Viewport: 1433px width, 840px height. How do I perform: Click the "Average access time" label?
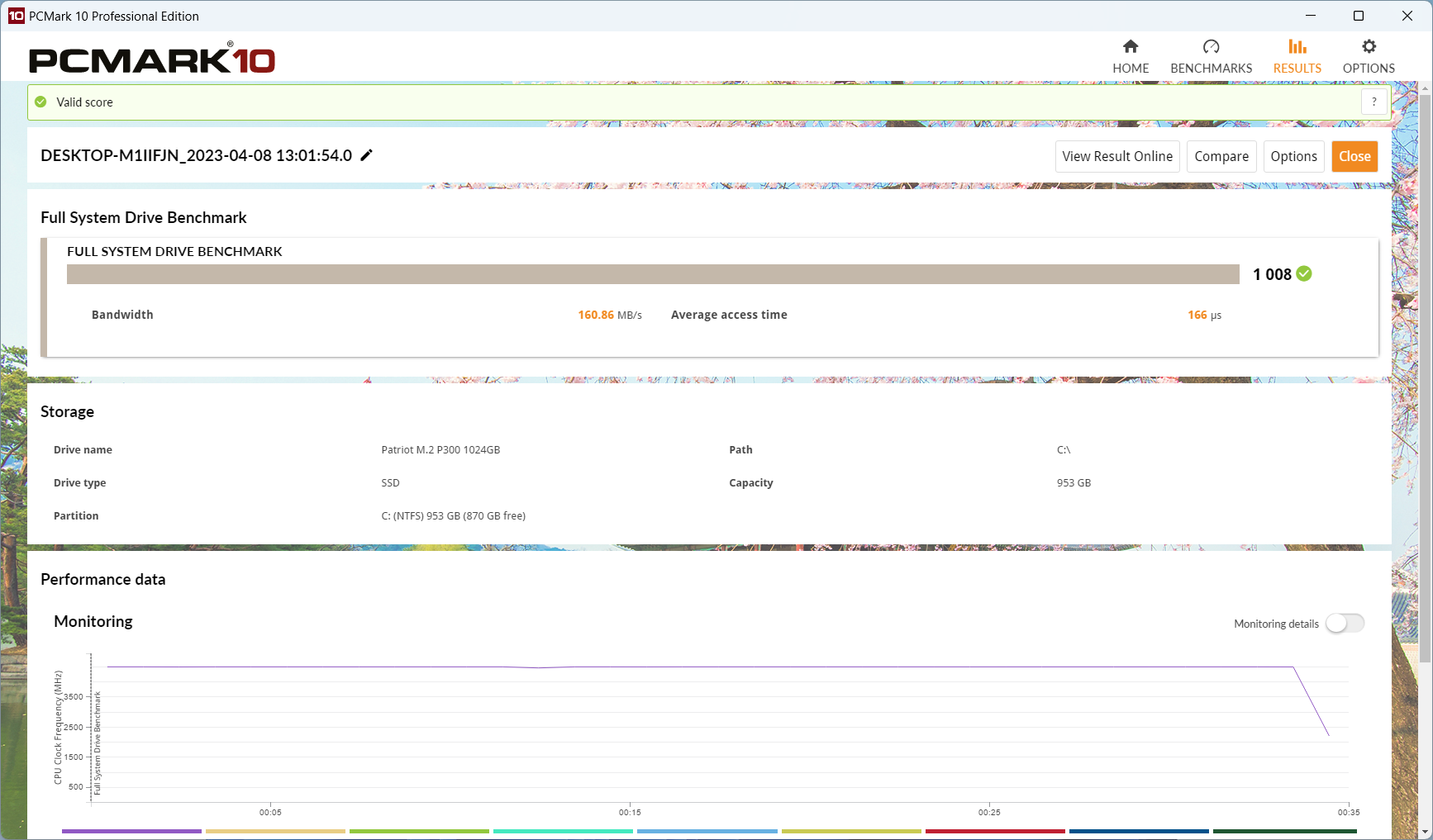pyautogui.click(x=729, y=315)
